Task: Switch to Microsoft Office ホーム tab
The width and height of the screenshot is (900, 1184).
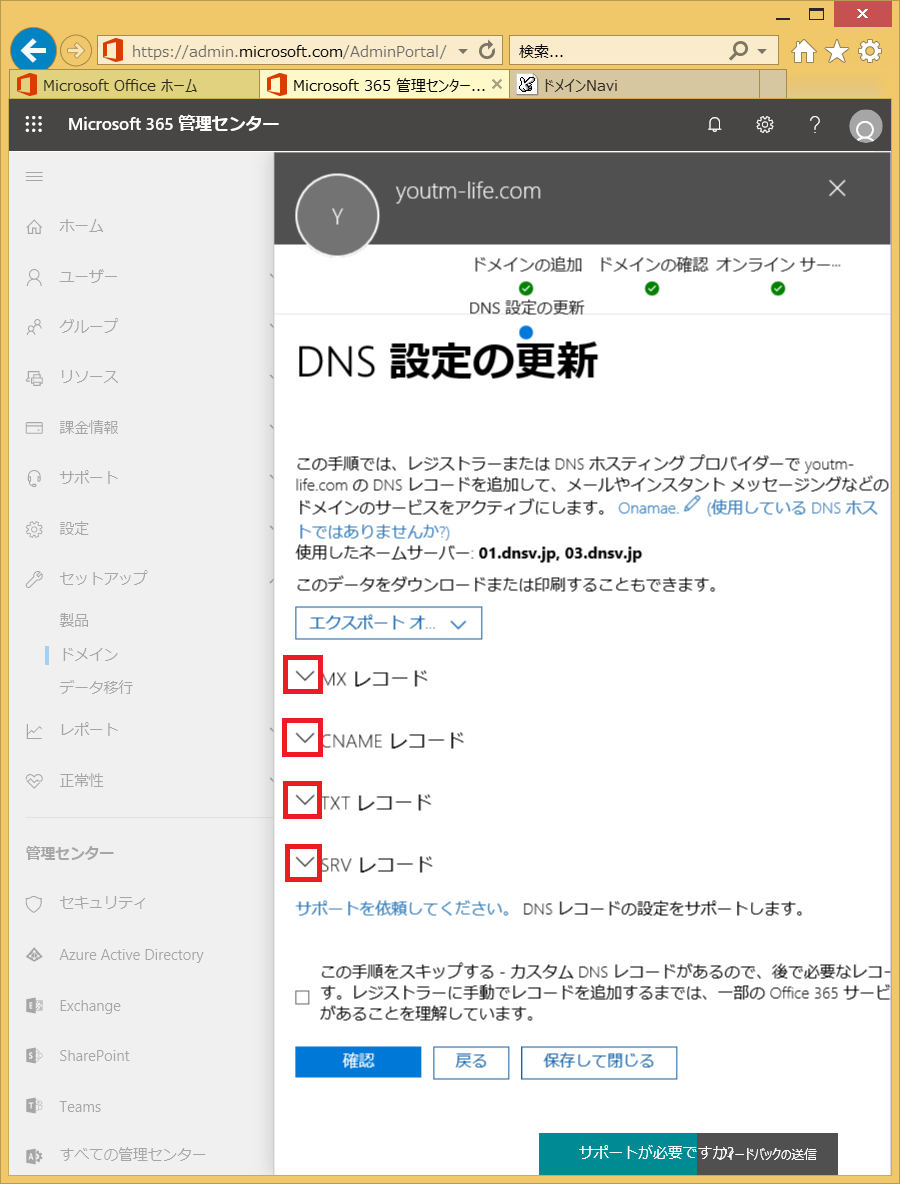Action: [134, 85]
